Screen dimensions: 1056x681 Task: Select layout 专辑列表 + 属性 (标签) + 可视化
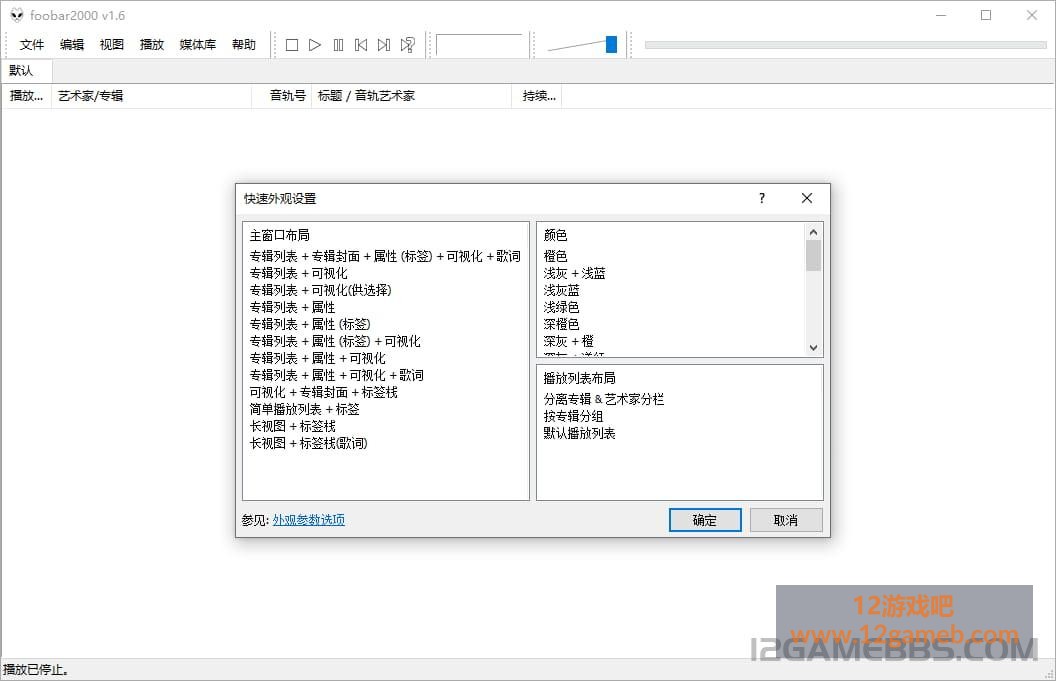335,342
